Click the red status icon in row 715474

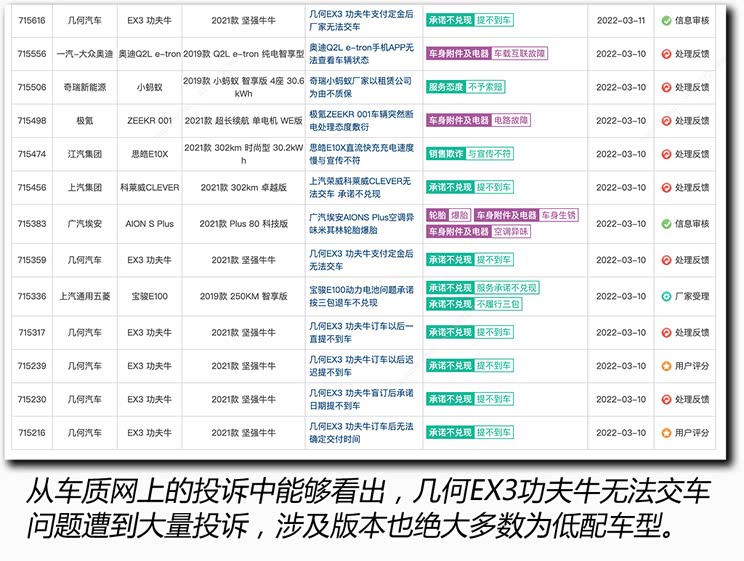666,154
